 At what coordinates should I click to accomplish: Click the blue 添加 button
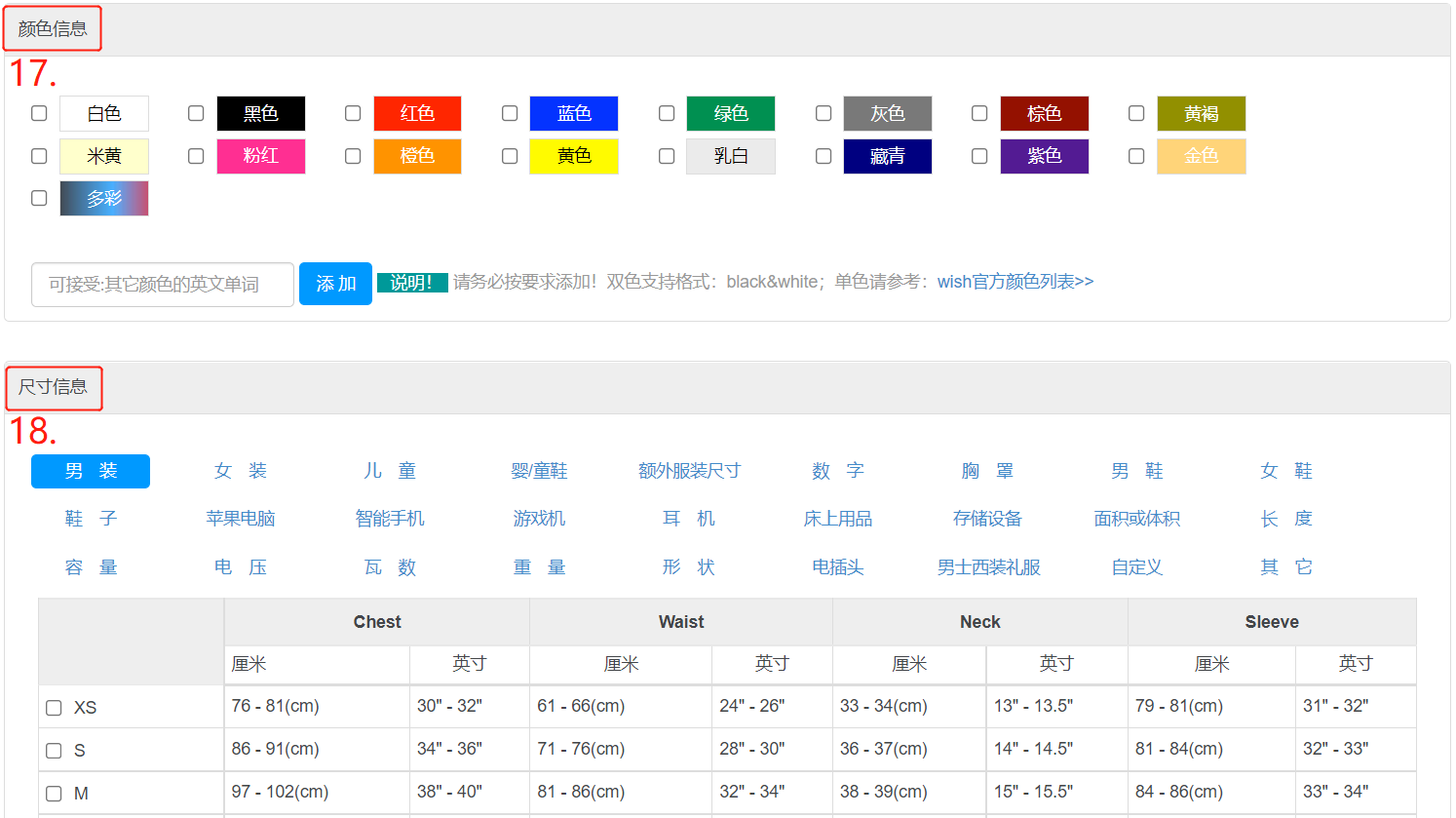[335, 284]
